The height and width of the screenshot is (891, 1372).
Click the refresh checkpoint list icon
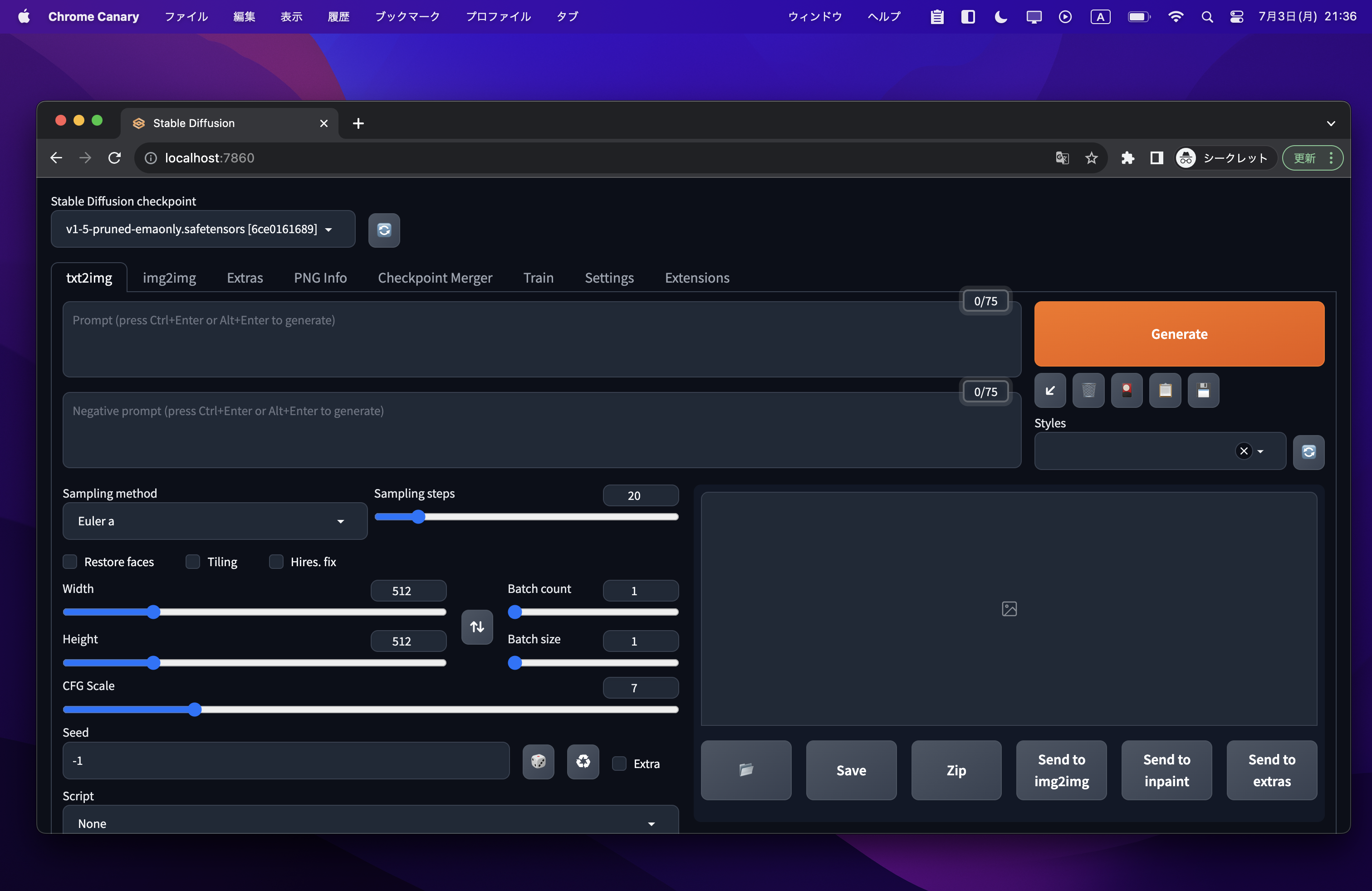click(384, 230)
